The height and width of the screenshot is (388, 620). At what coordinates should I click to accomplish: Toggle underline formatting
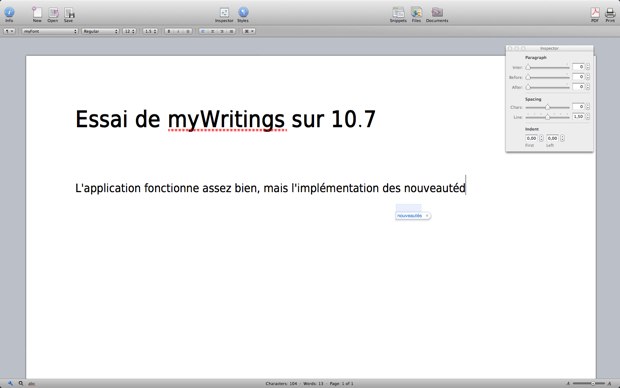[188, 31]
